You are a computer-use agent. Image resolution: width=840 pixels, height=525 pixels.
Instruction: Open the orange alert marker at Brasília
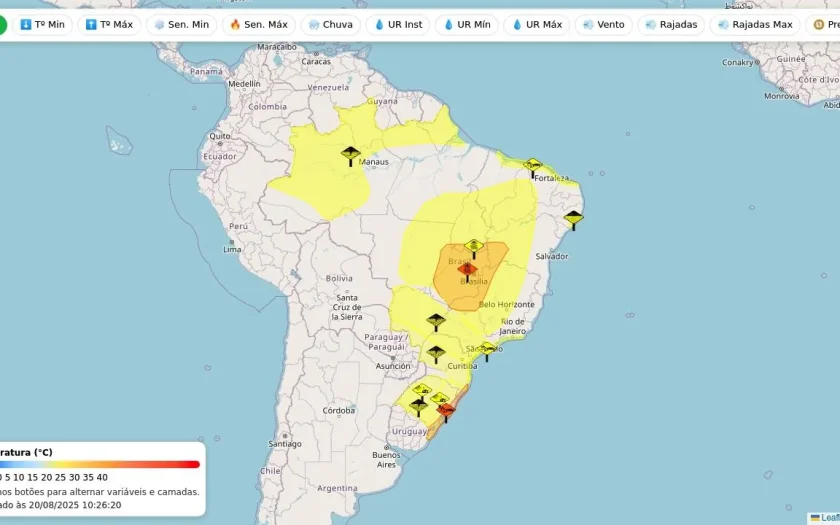pyautogui.click(x=467, y=272)
